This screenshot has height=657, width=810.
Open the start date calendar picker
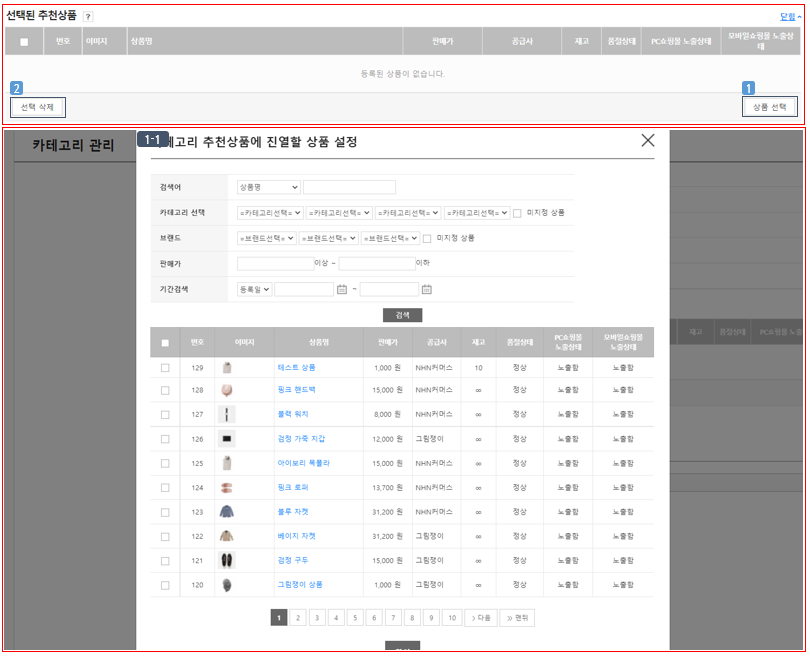pos(341,289)
